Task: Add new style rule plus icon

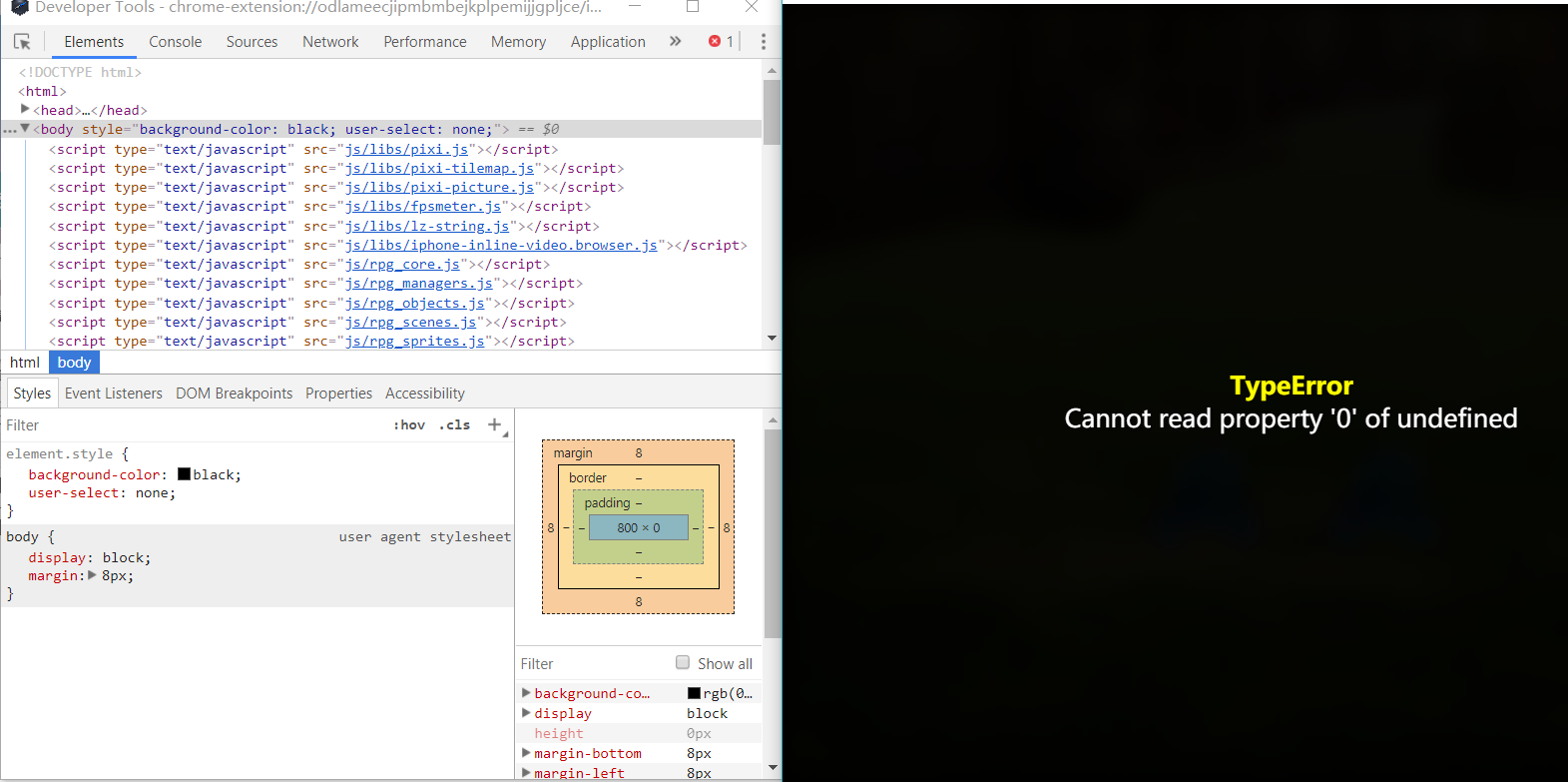Action: (x=494, y=424)
